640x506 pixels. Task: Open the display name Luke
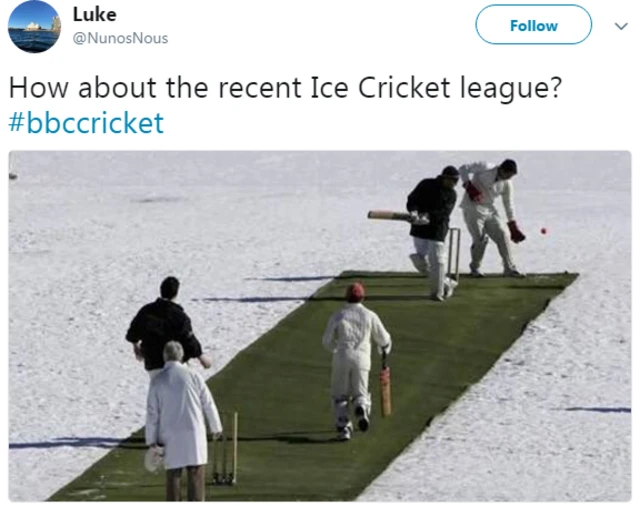click(95, 15)
